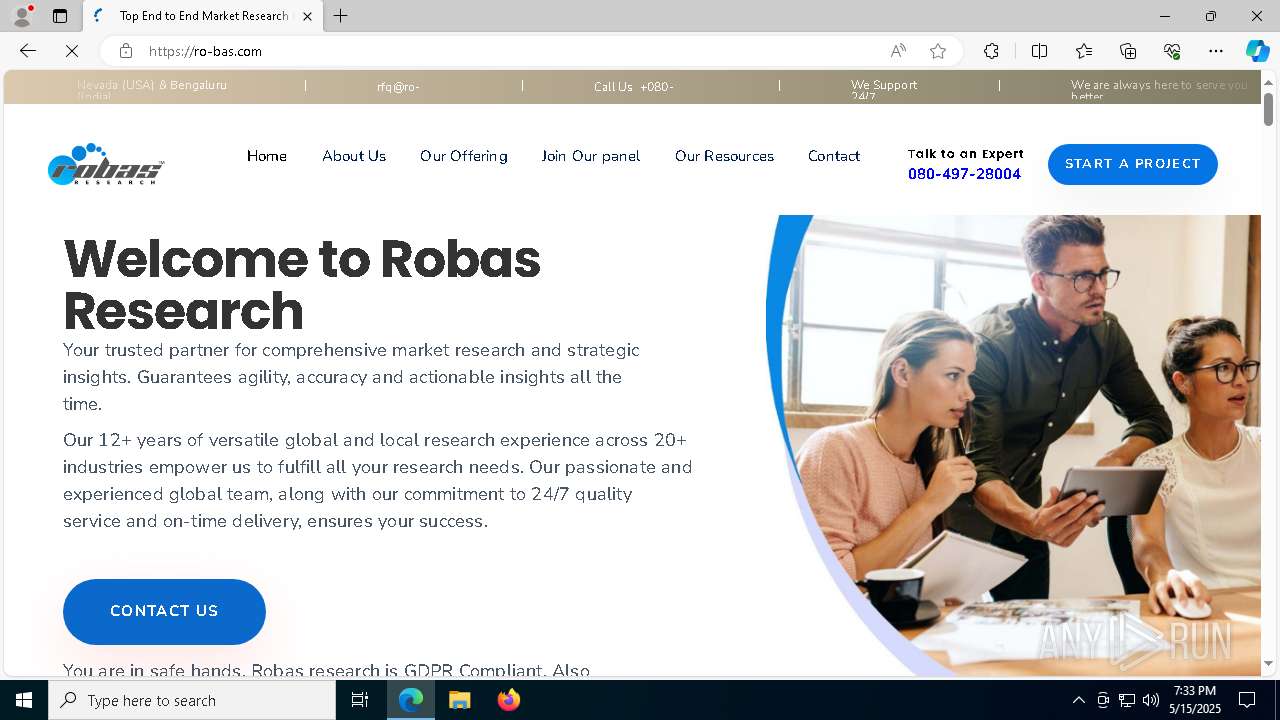
Task: Open Join Our panel page
Action: click(591, 156)
